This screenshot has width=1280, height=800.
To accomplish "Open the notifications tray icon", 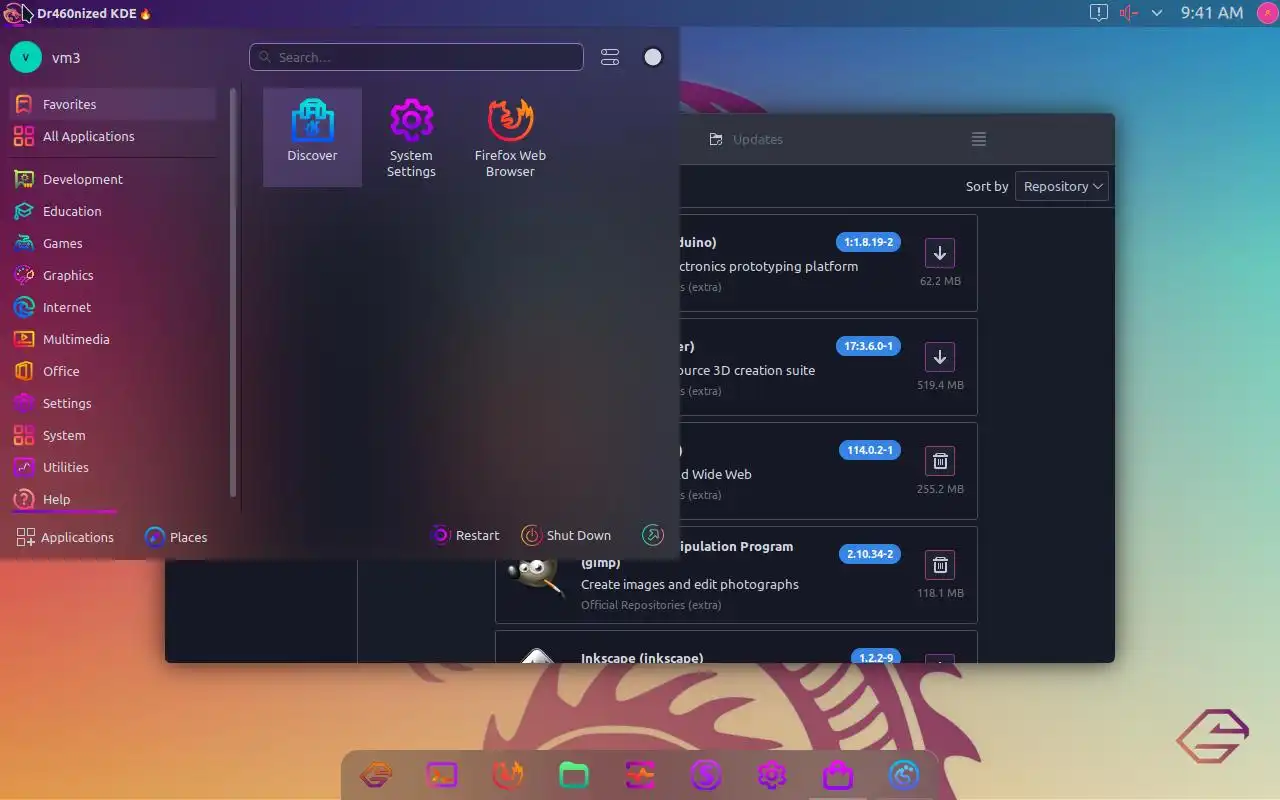I will point(1098,13).
